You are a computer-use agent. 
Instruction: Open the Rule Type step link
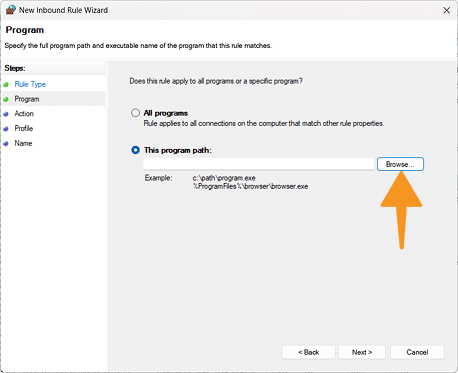click(30, 84)
